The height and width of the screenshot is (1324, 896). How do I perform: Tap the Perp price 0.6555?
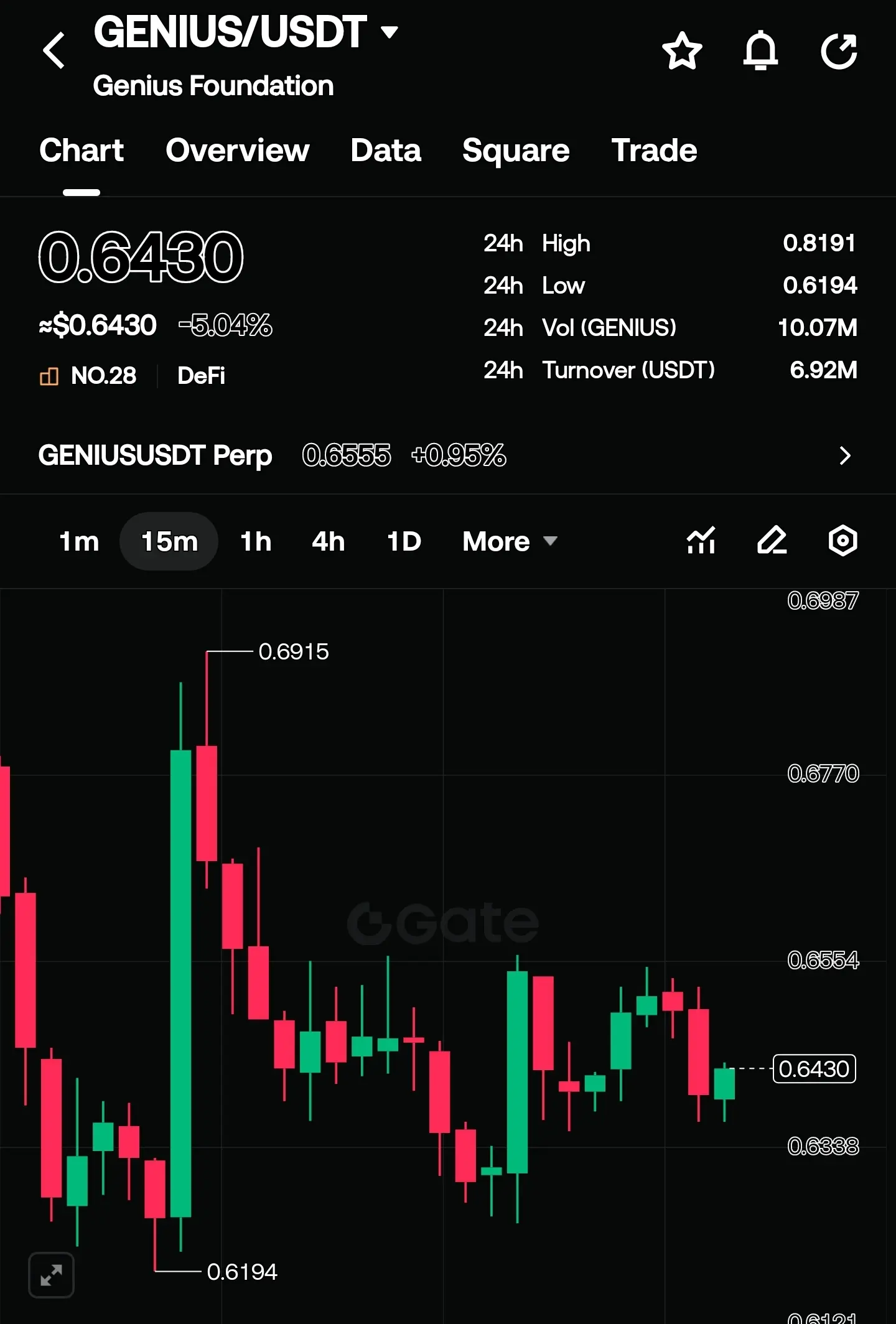(347, 455)
